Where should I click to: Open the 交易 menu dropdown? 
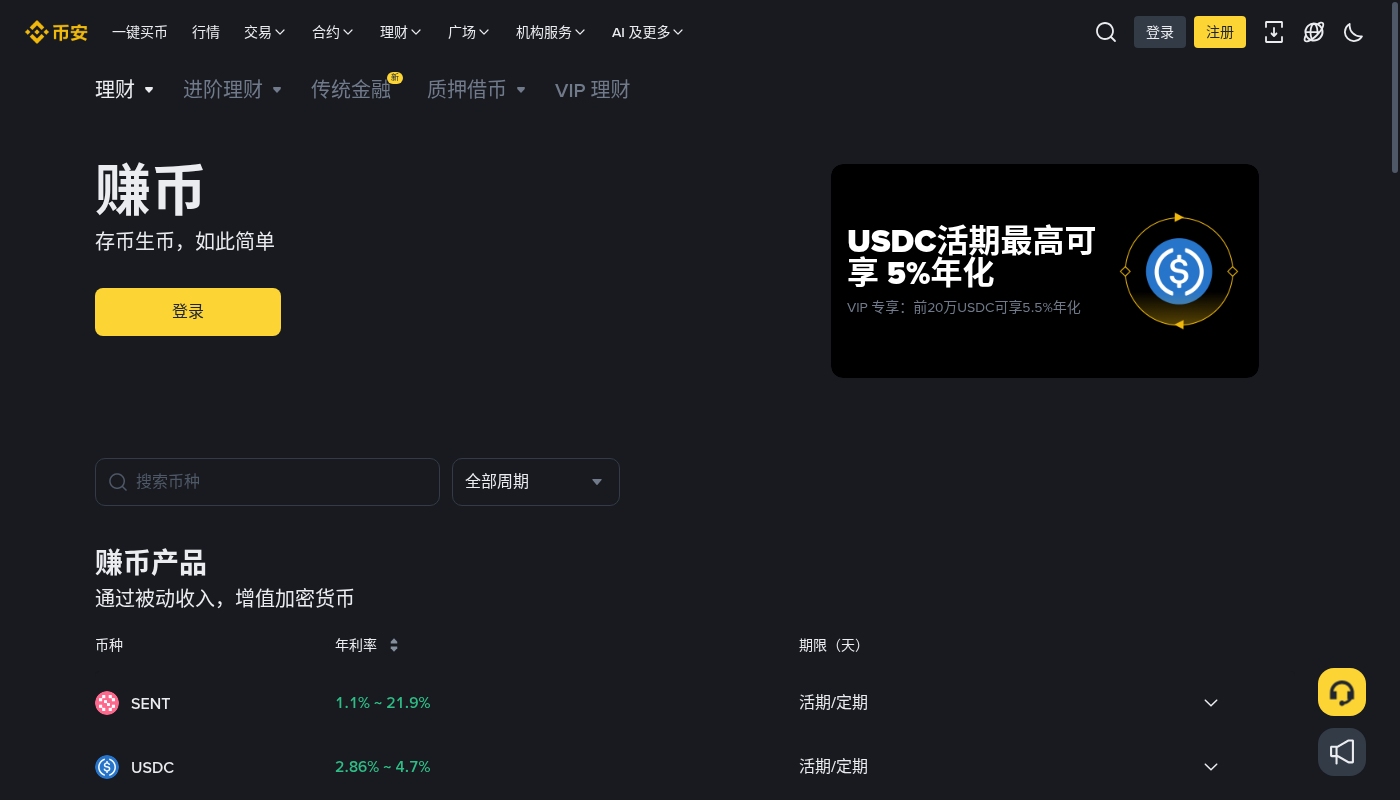point(265,32)
